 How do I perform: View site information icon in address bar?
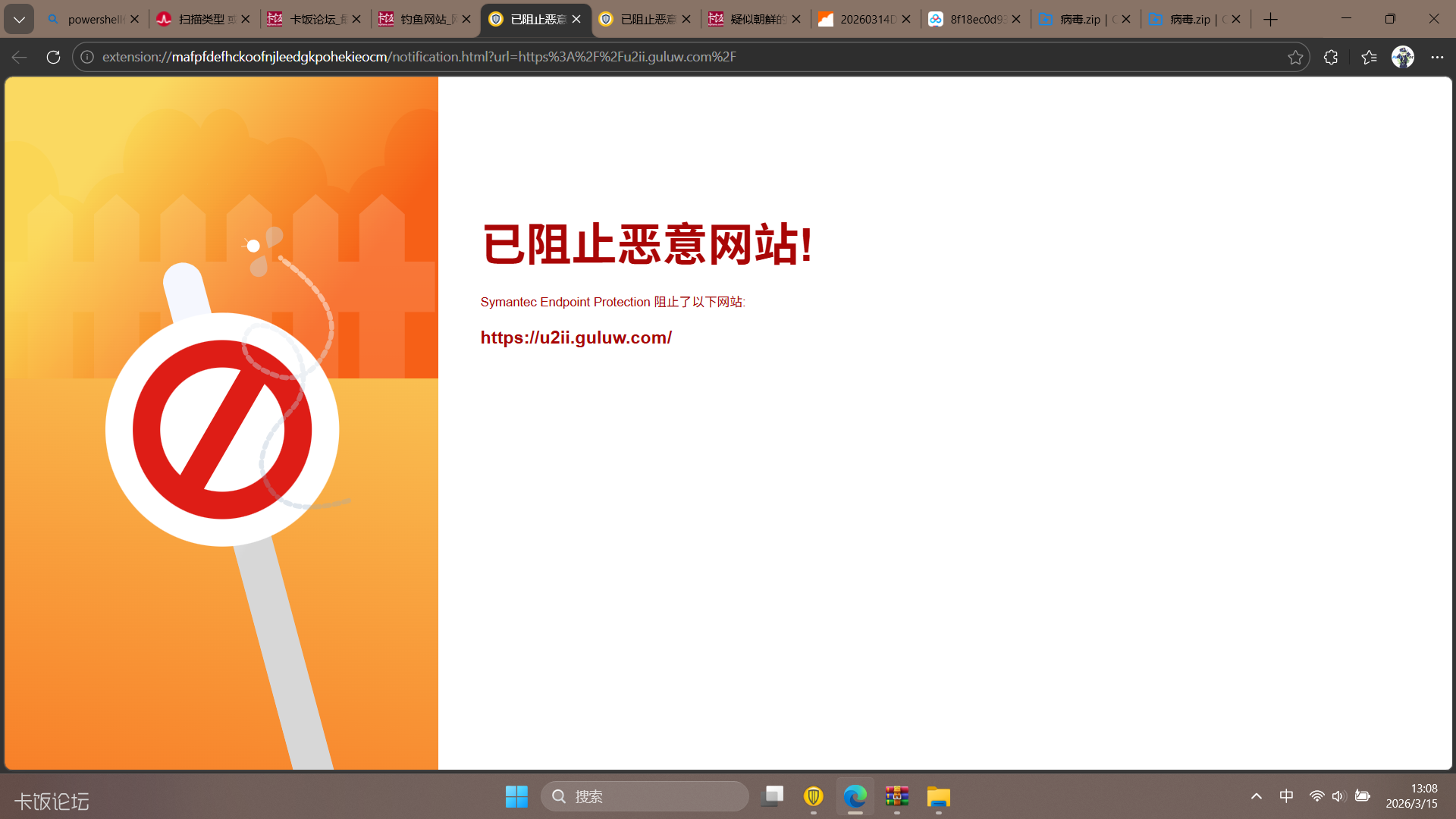click(87, 57)
